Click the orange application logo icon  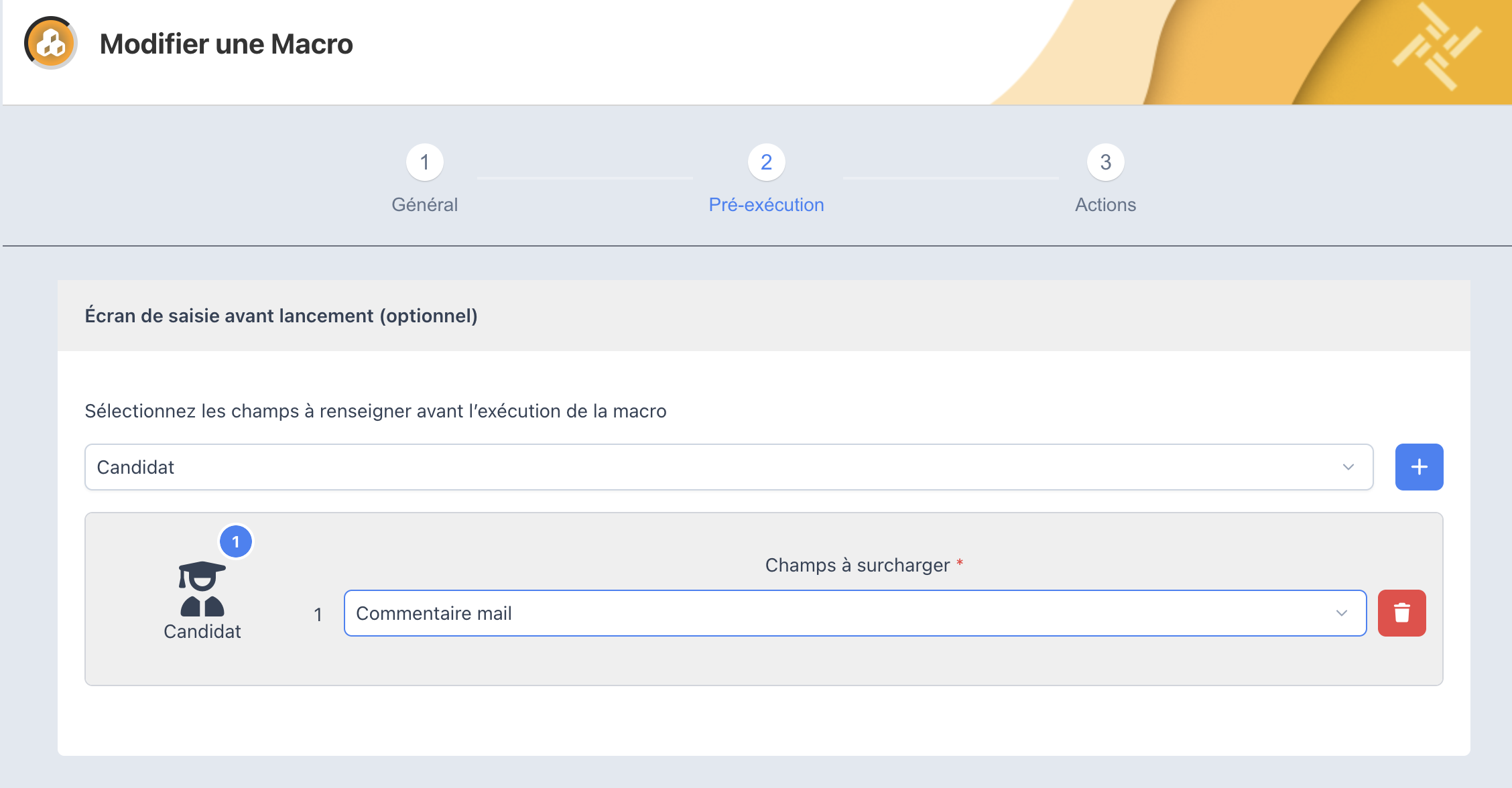[x=51, y=44]
